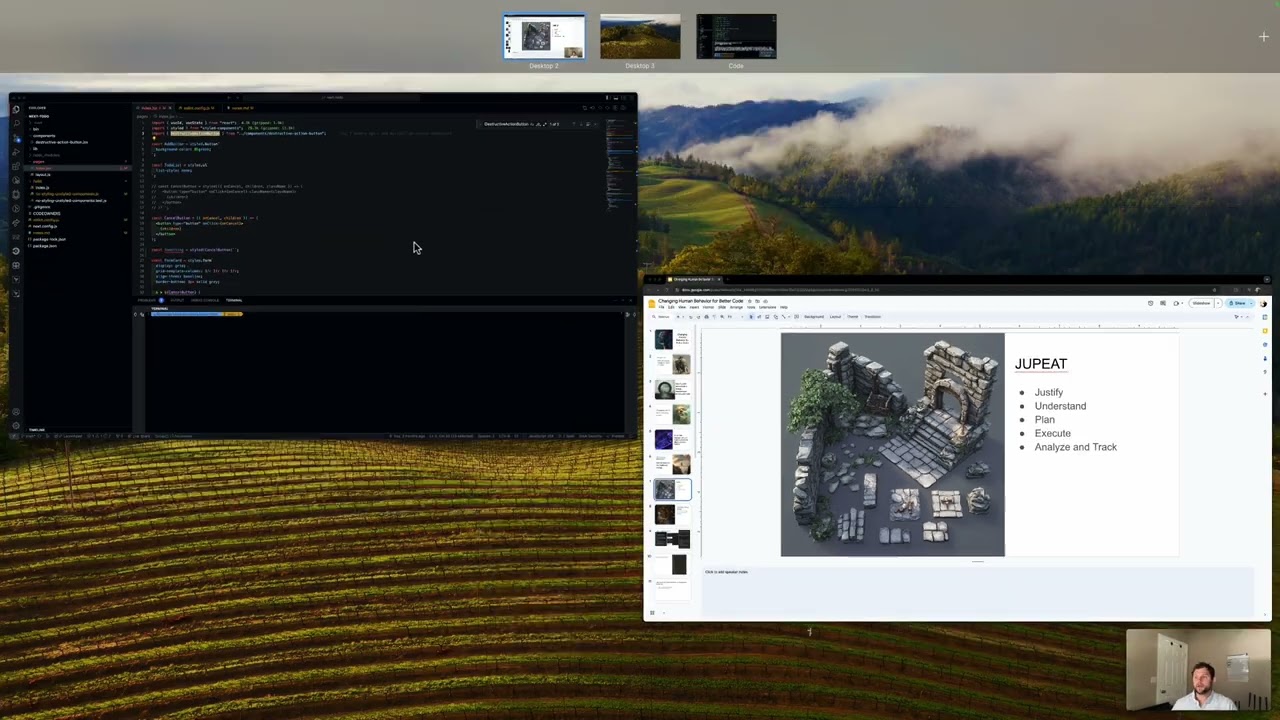This screenshot has height=720, width=1280.
Task: Click the speaker notes field in Slides
Action: pos(978,592)
